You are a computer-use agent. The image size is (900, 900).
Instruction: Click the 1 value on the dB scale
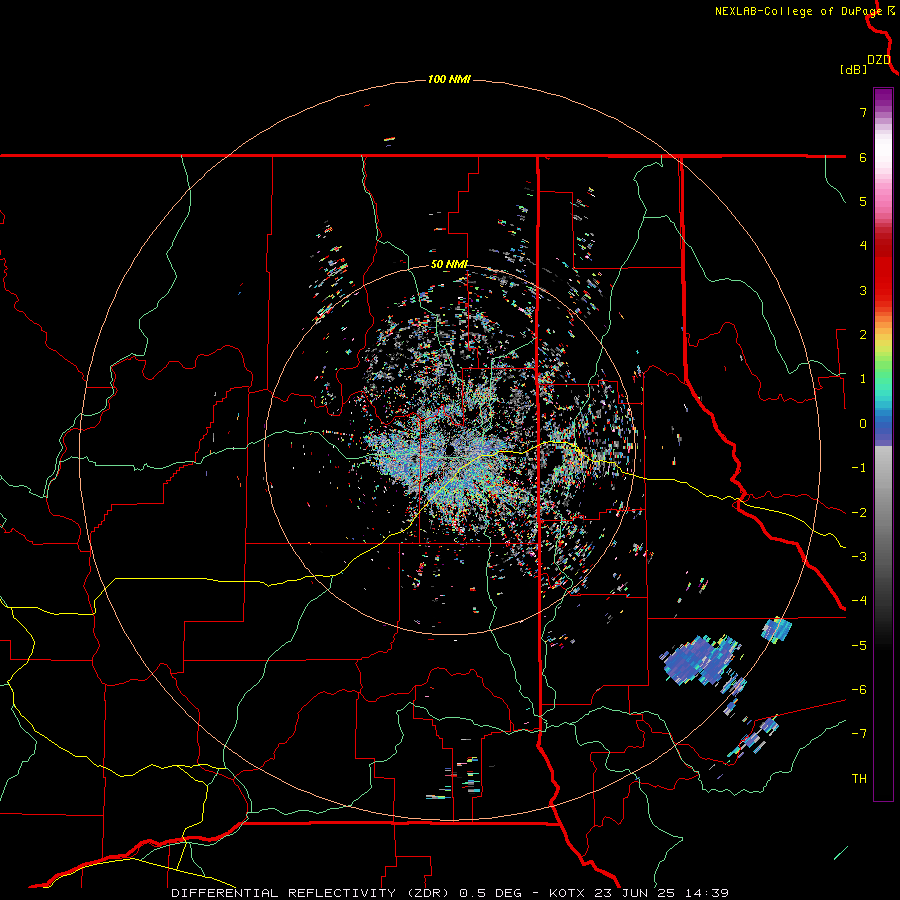tap(863, 379)
